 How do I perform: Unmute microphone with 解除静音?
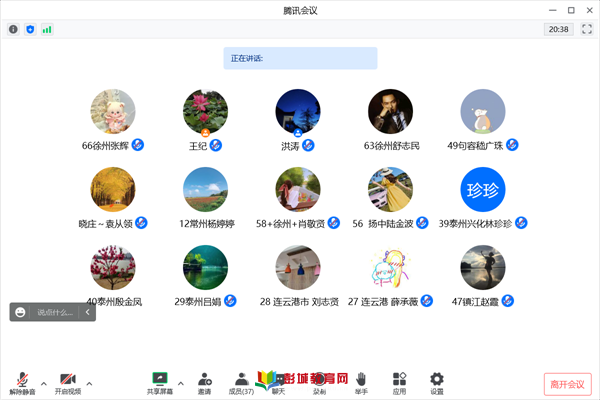pyautogui.click(x=23, y=383)
